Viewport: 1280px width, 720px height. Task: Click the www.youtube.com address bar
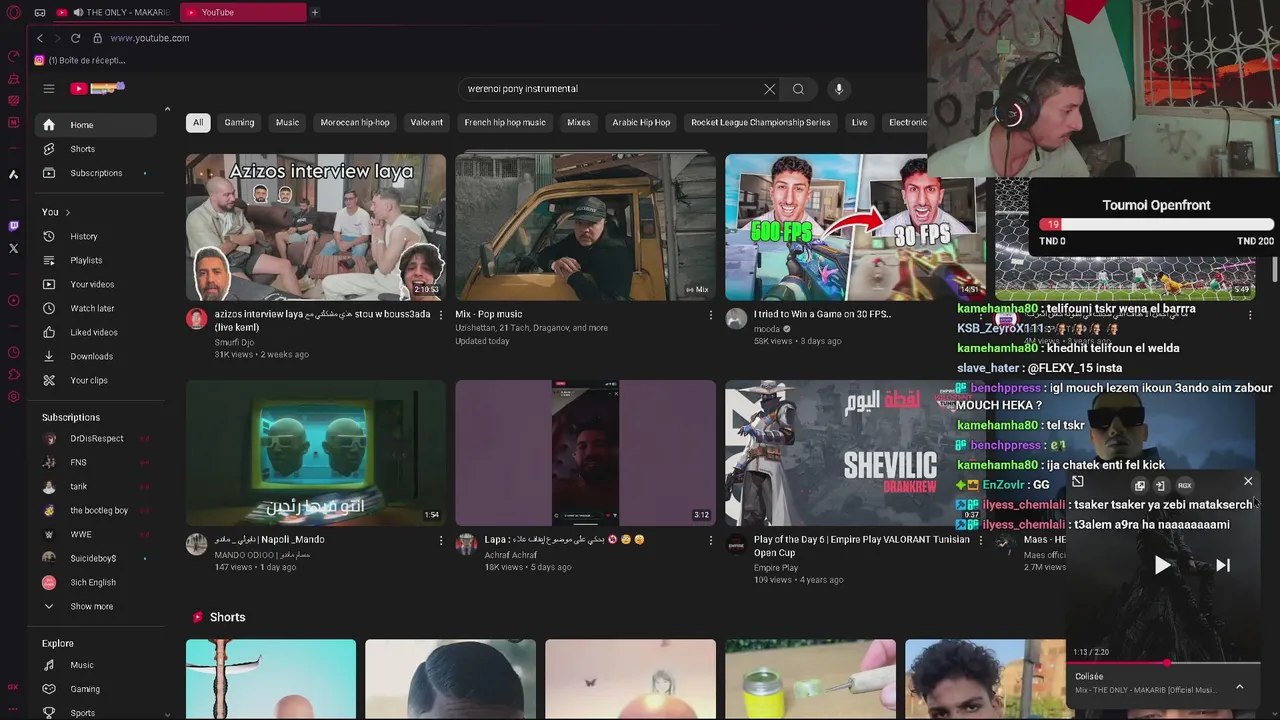(x=150, y=38)
